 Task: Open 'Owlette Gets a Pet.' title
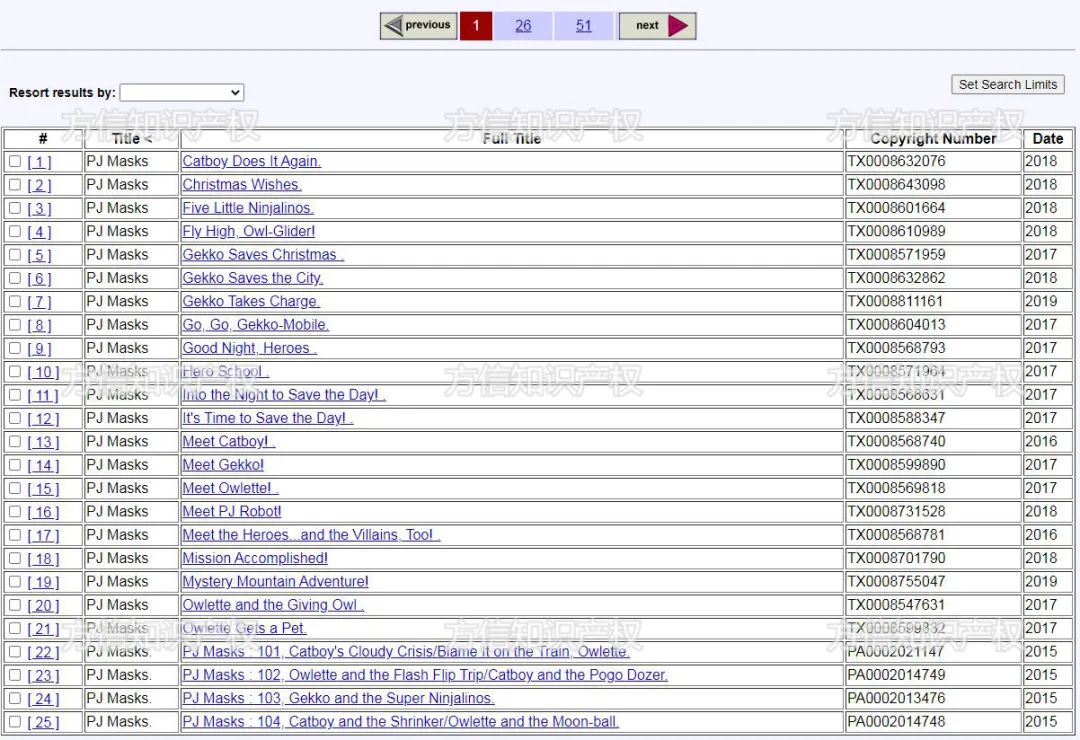pyautogui.click(x=245, y=628)
